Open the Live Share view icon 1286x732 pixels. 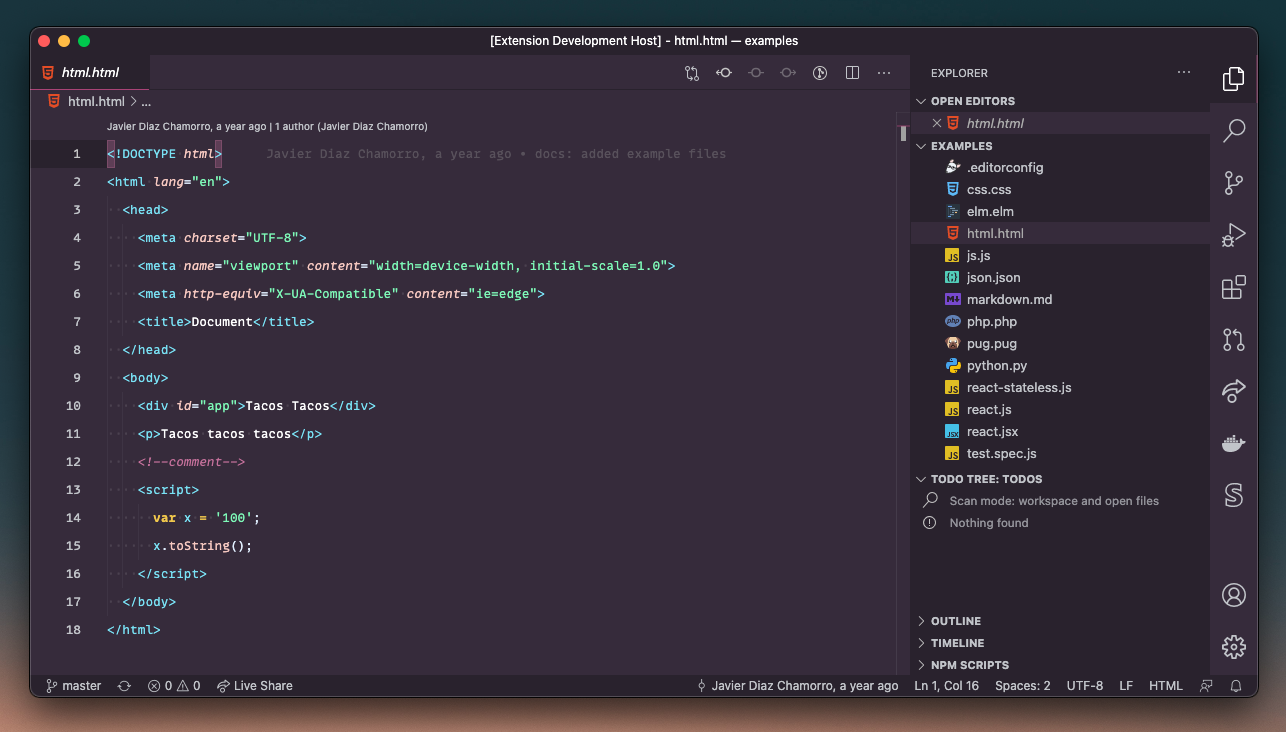click(x=1234, y=391)
